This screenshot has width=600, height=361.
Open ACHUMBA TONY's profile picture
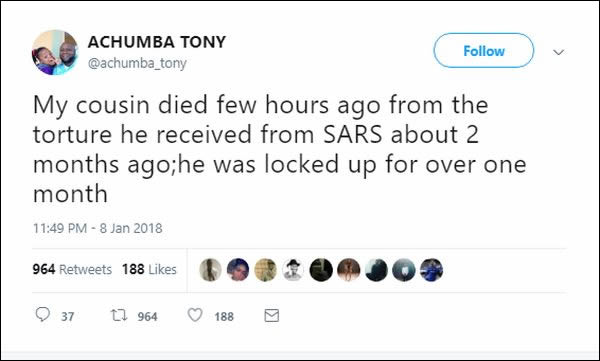pyautogui.click(x=55, y=52)
